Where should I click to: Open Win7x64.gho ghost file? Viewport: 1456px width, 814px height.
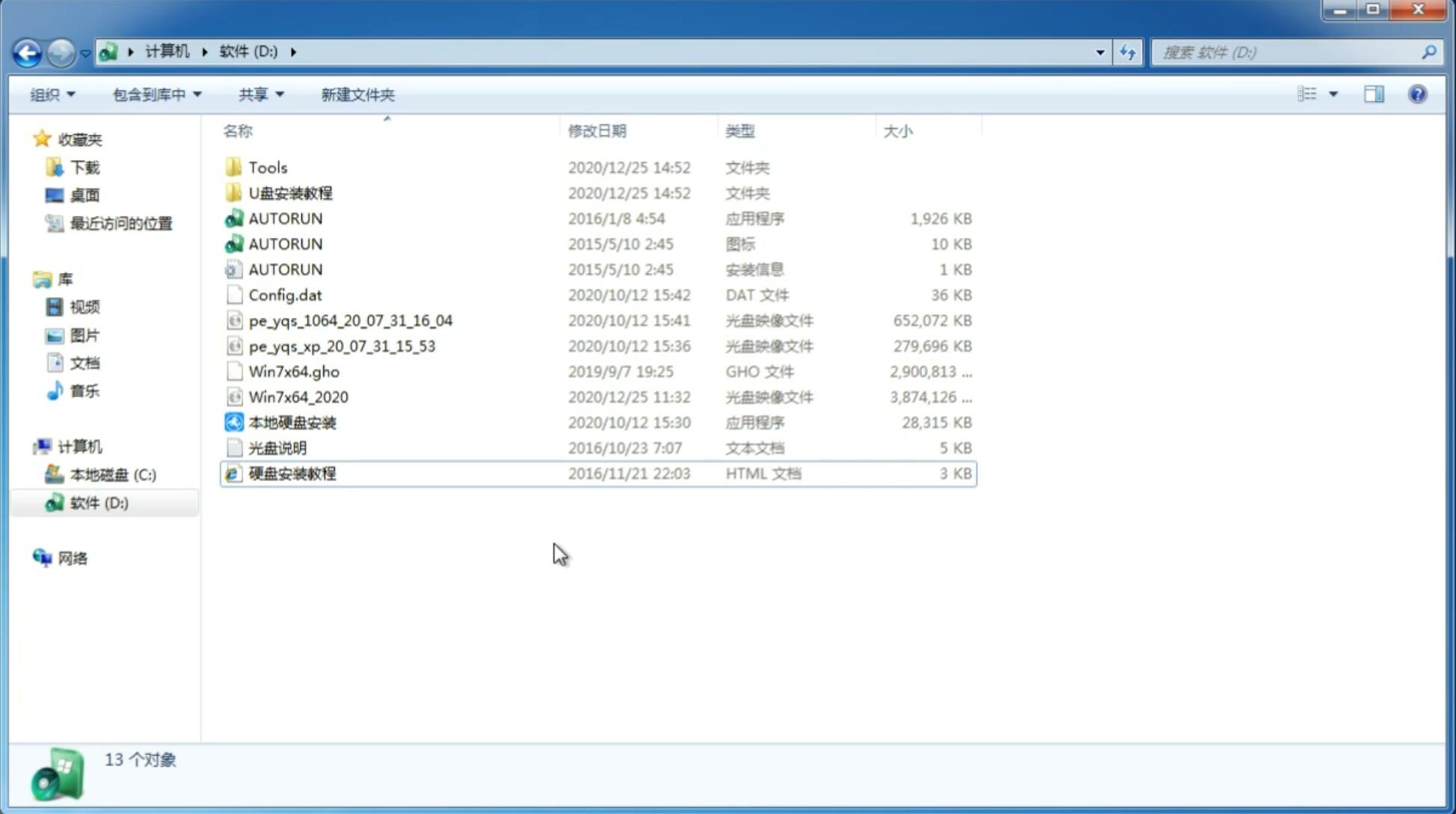pos(293,371)
